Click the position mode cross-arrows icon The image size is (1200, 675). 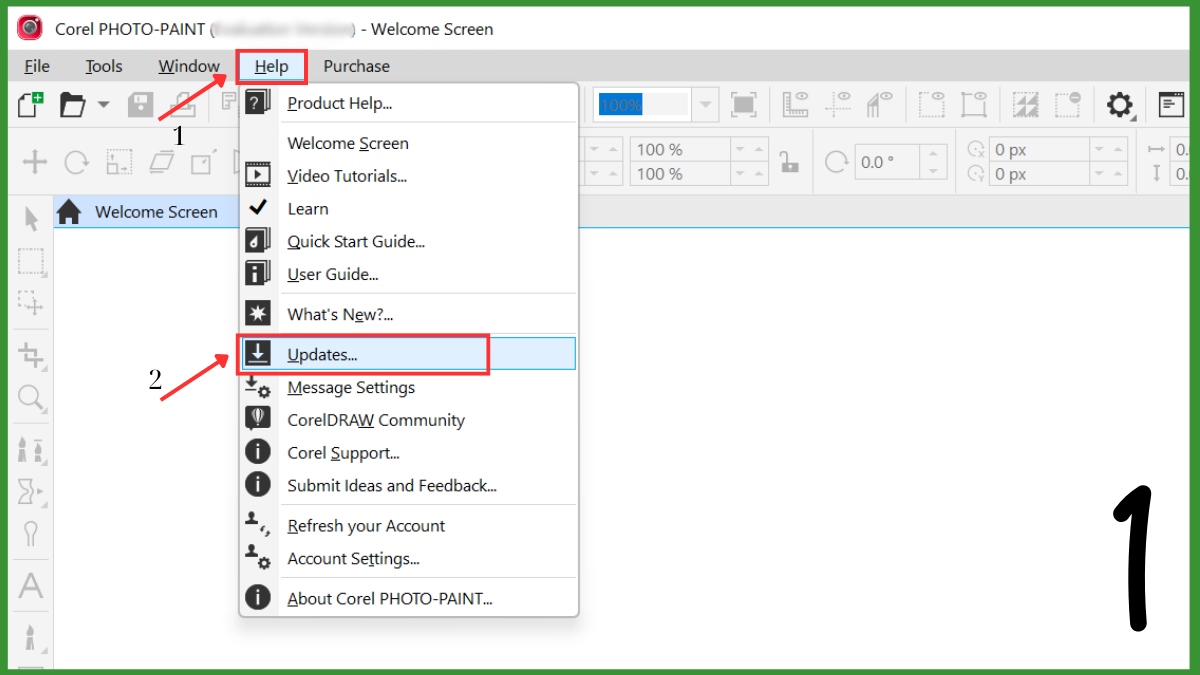click(x=35, y=162)
